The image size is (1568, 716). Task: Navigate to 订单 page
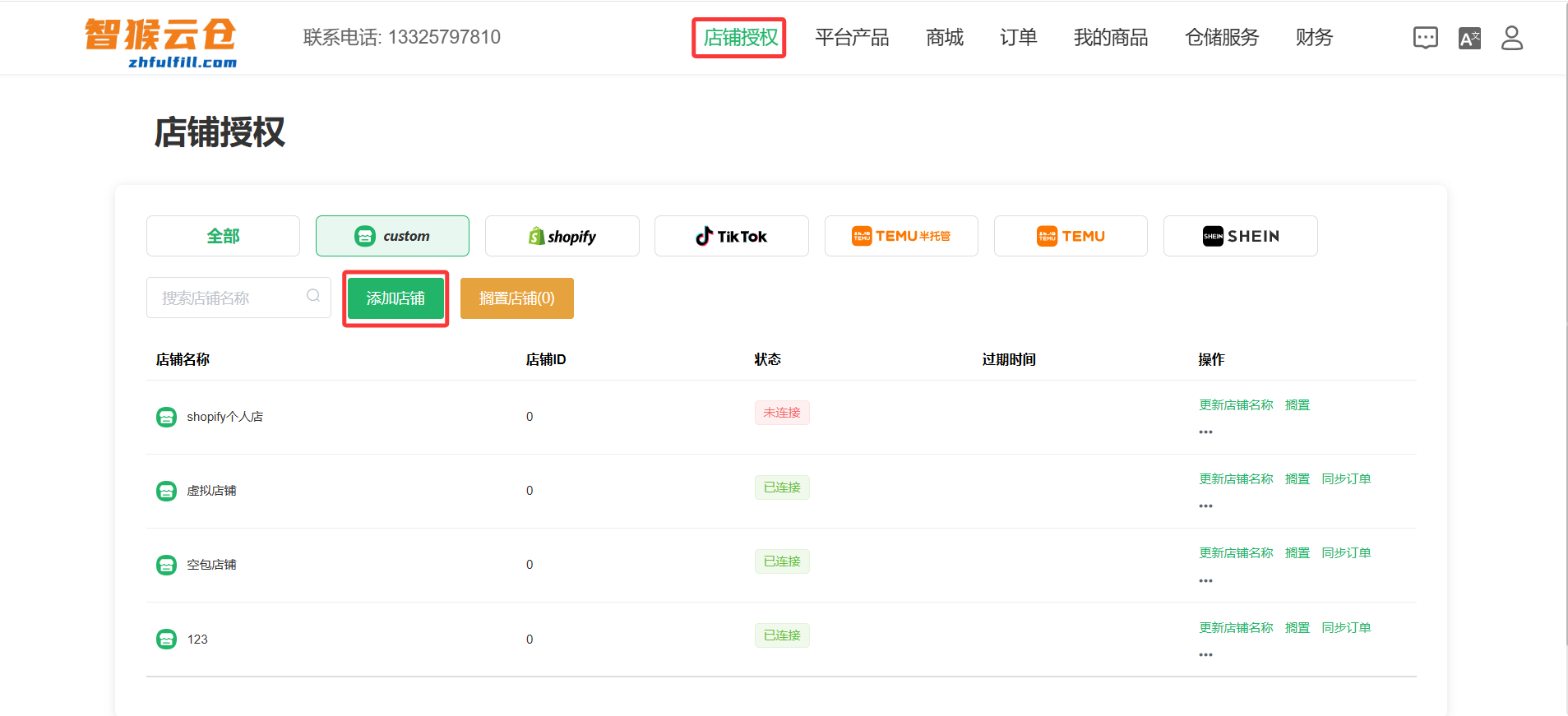[x=1019, y=38]
